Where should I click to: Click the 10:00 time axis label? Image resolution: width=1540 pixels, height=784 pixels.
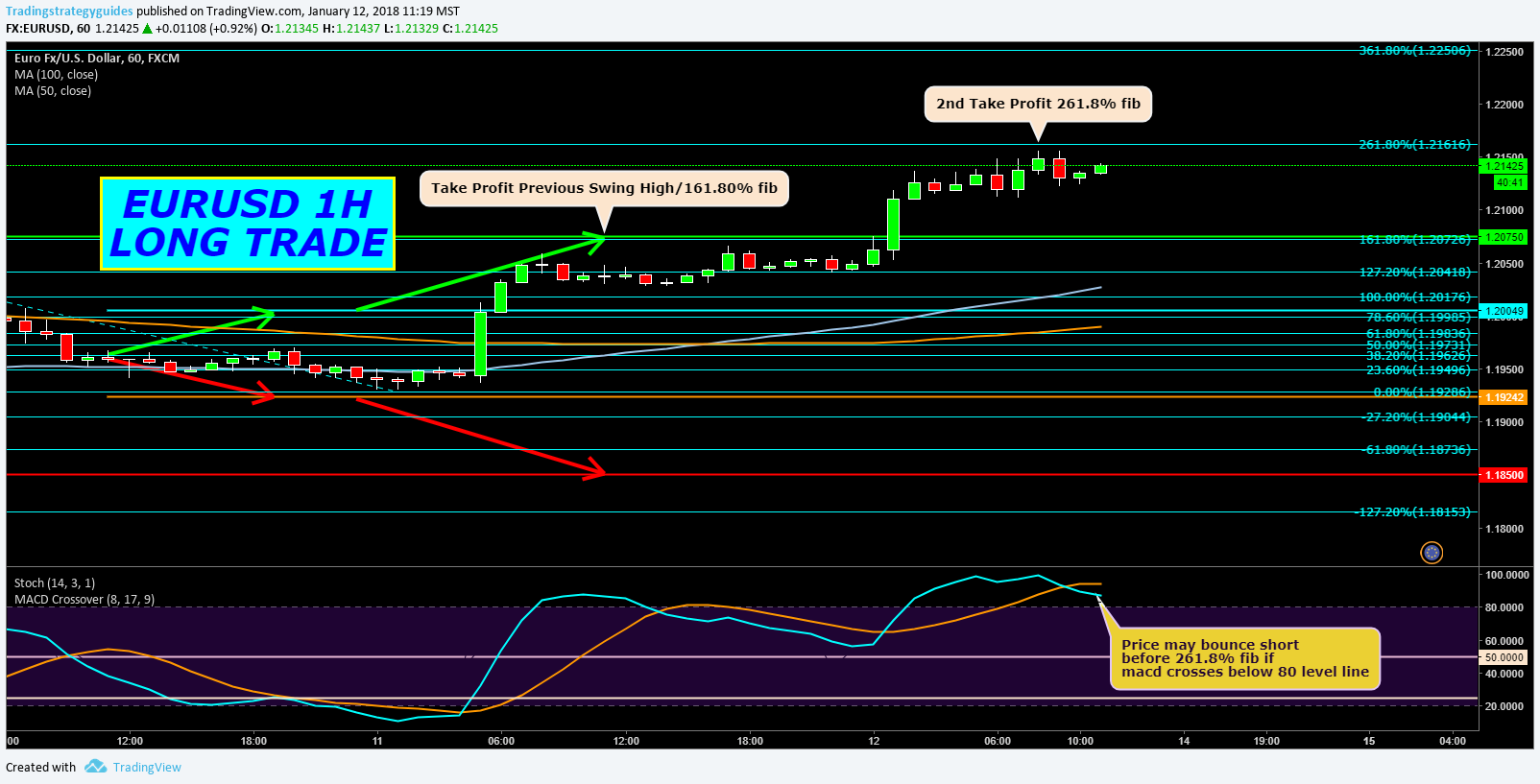[1080, 741]
